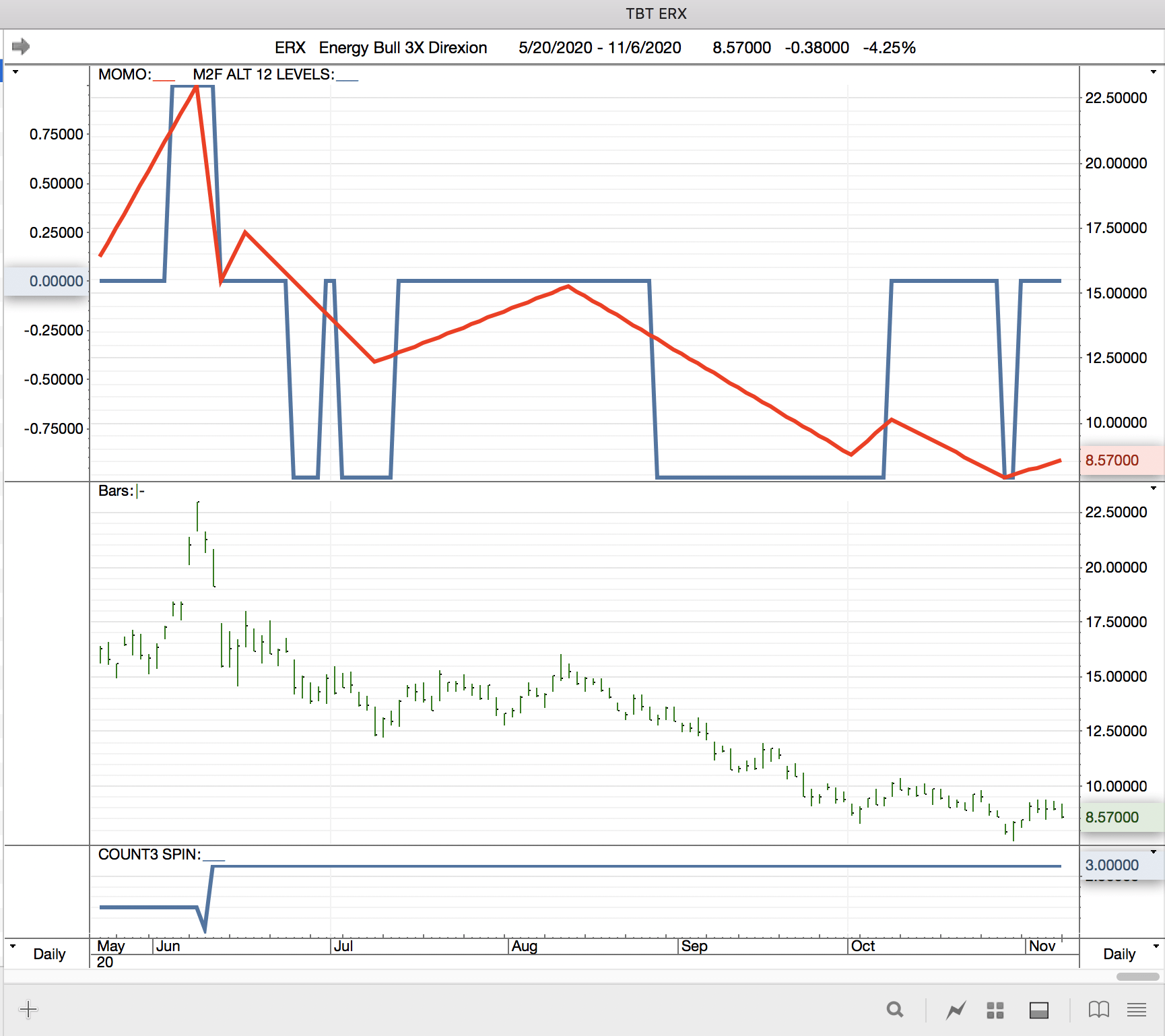Click the lightning-bolt chart icon
Image resolution: width=1165 pixels, height=1036 pixels.
[956, 1010]
